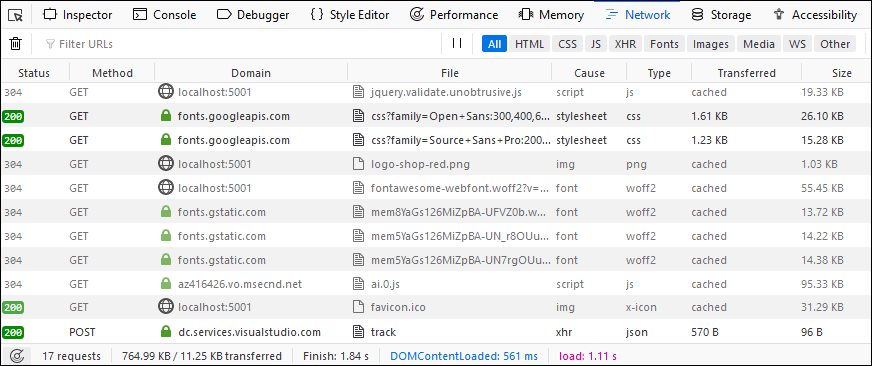Image resolution: width=872 pixels, height=366 pixels.
Task: Click the globe icon on logo-shop-red.png row
Action: (x=165, y=164)
